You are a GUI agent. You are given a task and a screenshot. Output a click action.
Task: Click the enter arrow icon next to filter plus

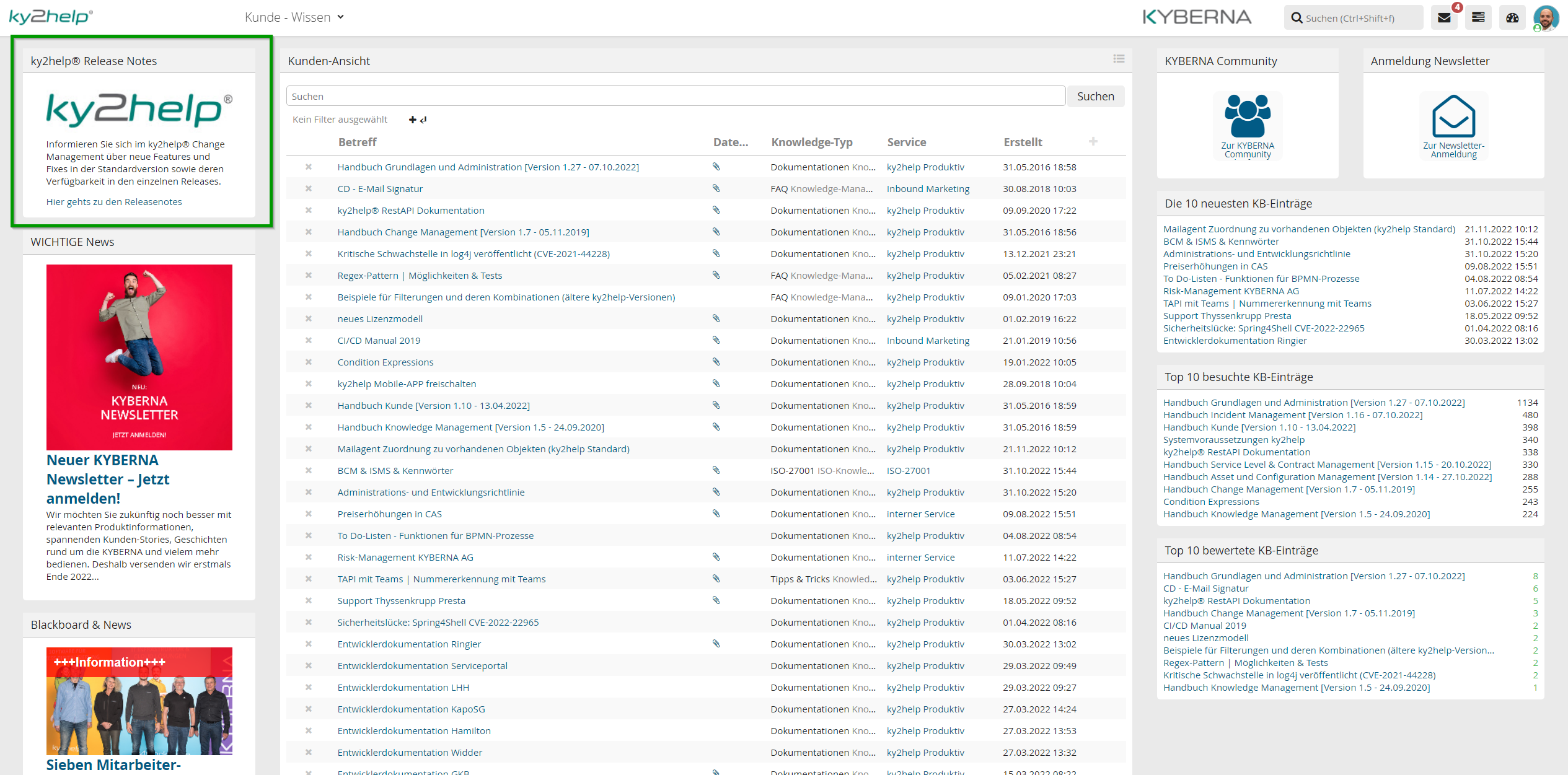(423, 120)
